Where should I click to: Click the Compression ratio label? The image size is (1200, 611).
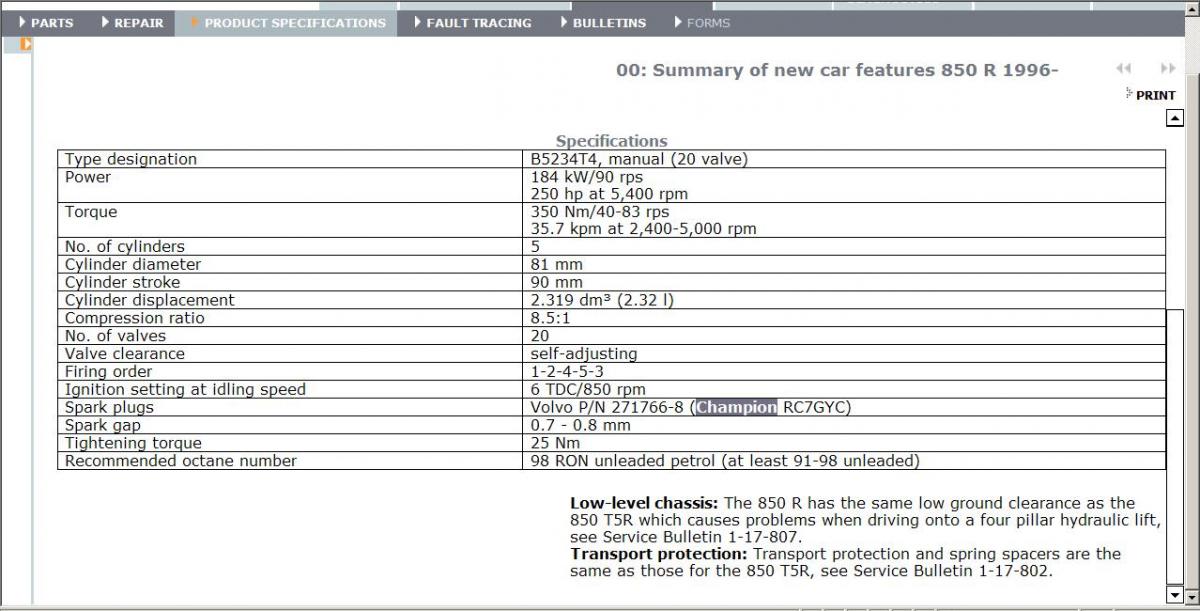click(x=135, y=318)
